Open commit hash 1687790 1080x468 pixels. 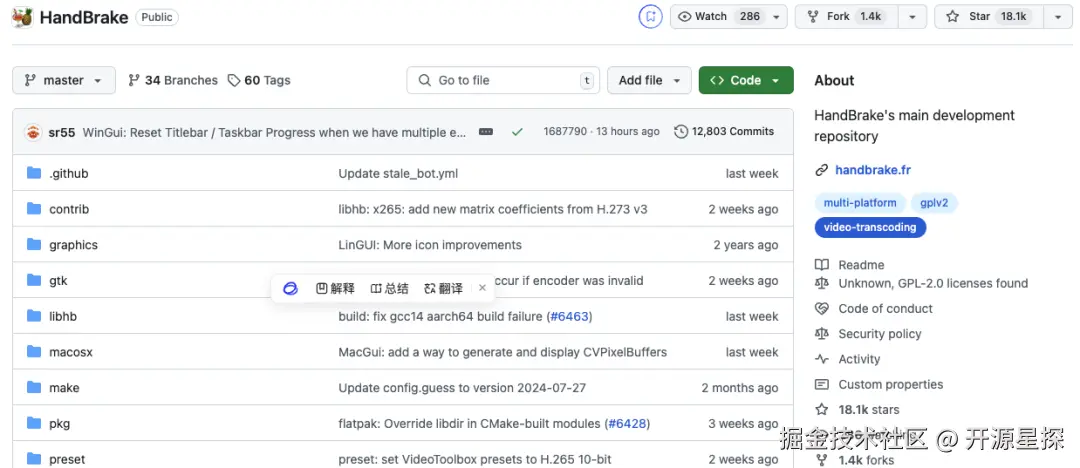[x=565, y=132]
